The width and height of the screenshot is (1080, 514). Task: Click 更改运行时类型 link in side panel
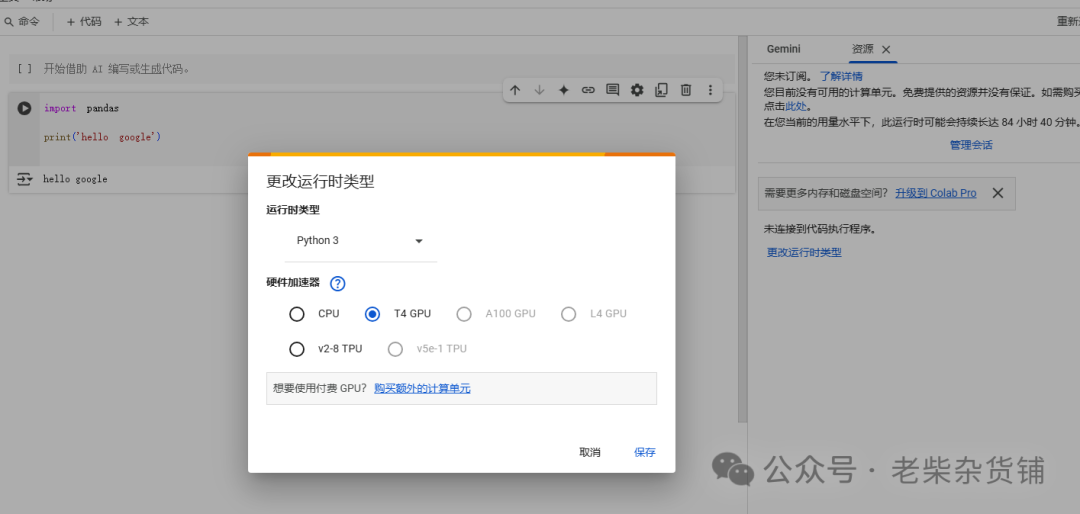(804, 252)
